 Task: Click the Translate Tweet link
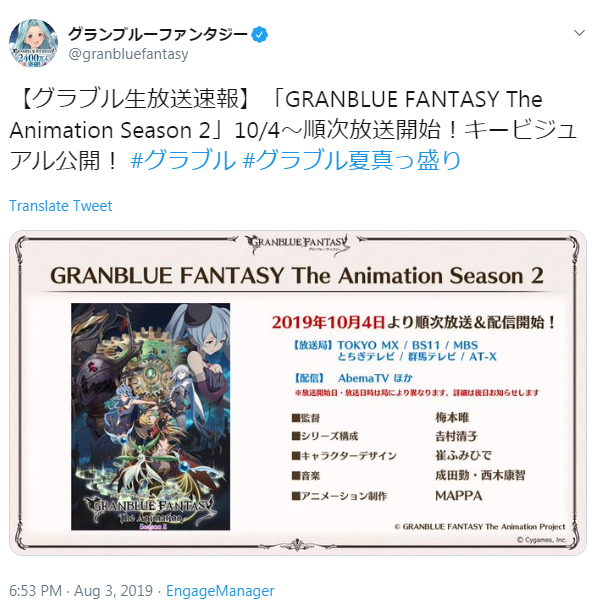pyautogui.click(x=61, y=206)
